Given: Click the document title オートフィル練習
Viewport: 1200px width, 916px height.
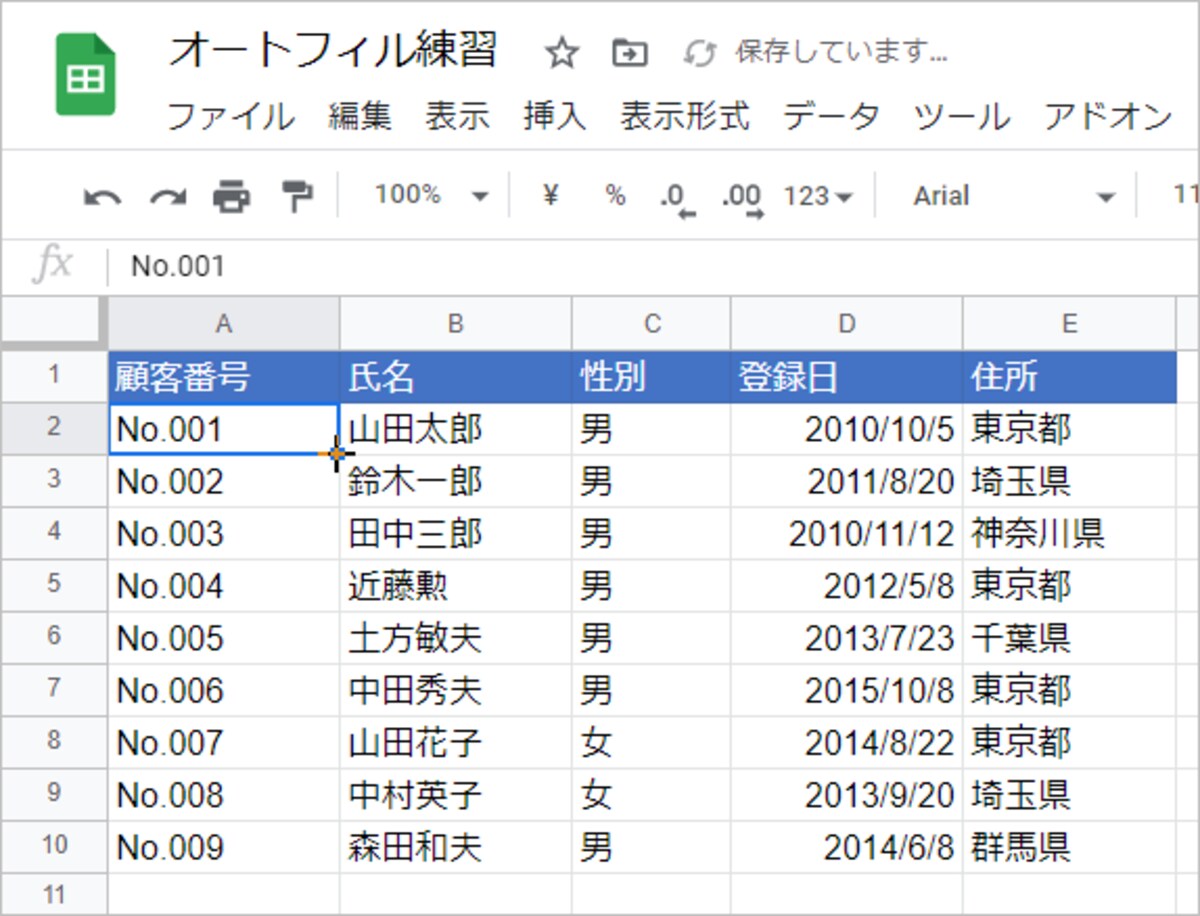Looking at the screenshot, I should click(x=332, y=49).
